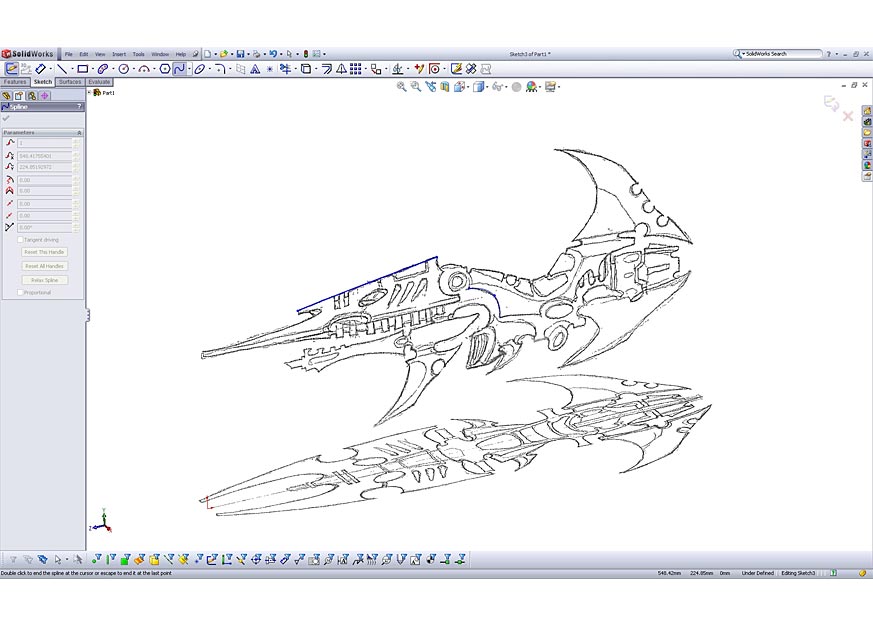Select the Sketch Fillet tool
This screenshot has width=873, height=627.
coord(220,69)
